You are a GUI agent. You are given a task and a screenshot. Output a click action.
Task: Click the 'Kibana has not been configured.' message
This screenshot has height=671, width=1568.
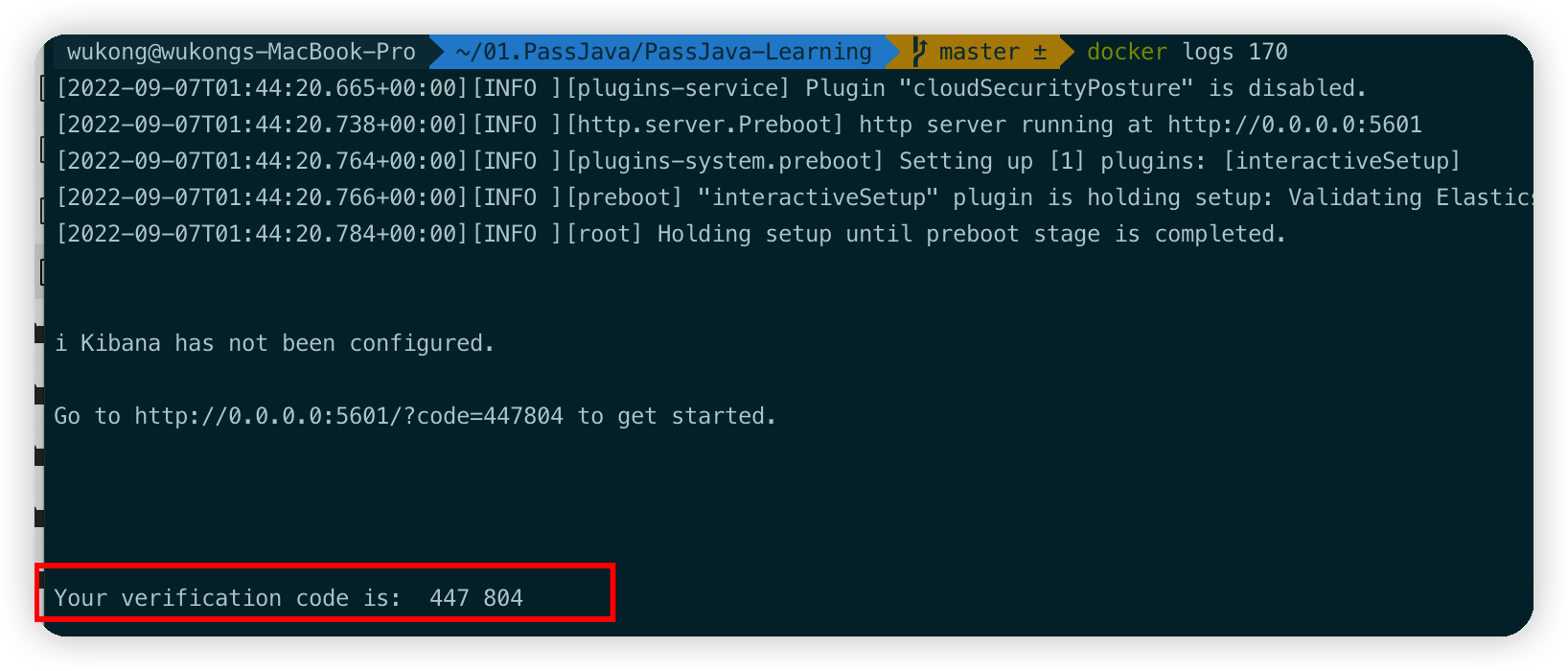pyautogui.click(x=288, y=343)
